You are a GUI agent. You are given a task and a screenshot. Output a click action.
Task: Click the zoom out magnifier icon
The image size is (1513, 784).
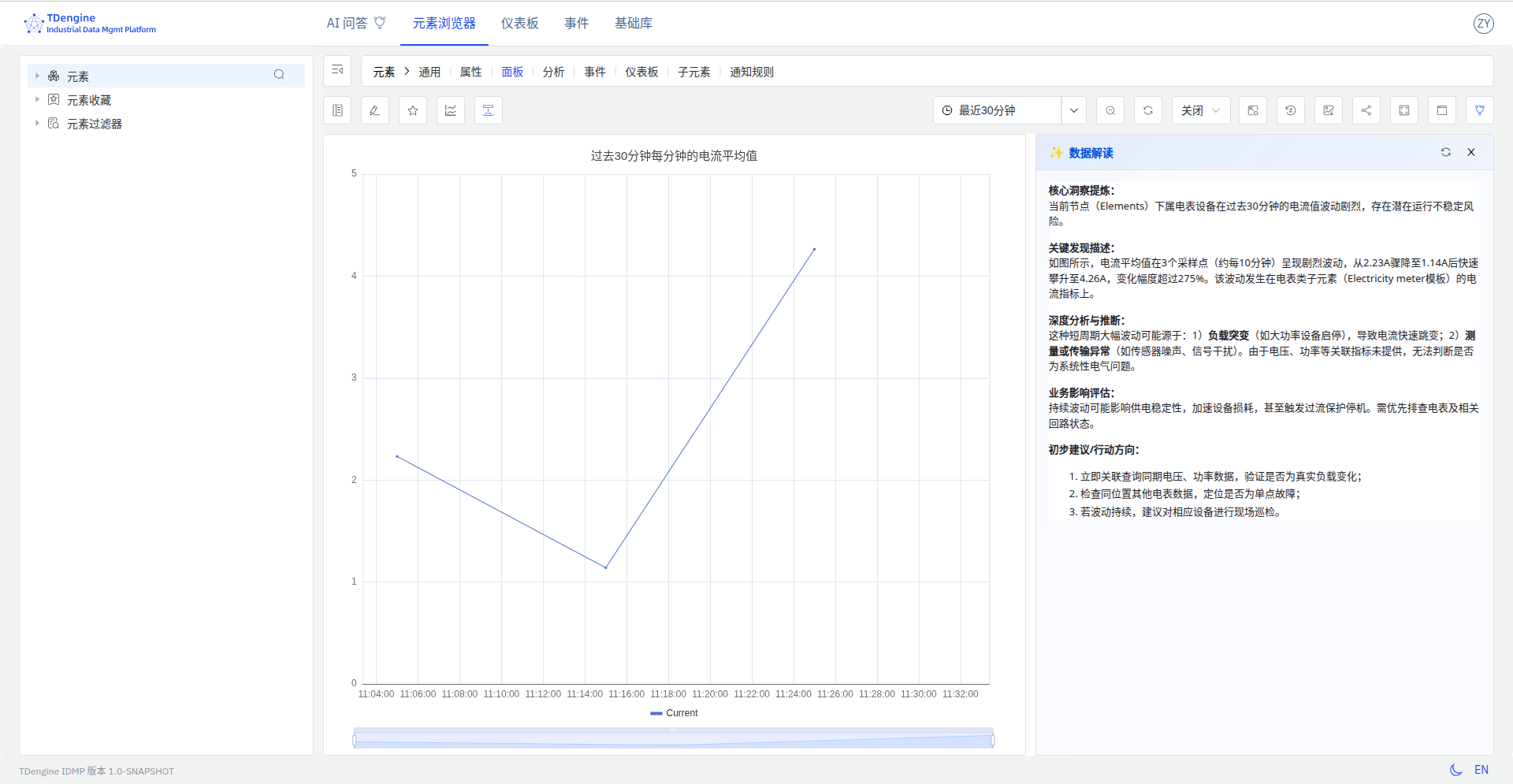pos(1110,110)
